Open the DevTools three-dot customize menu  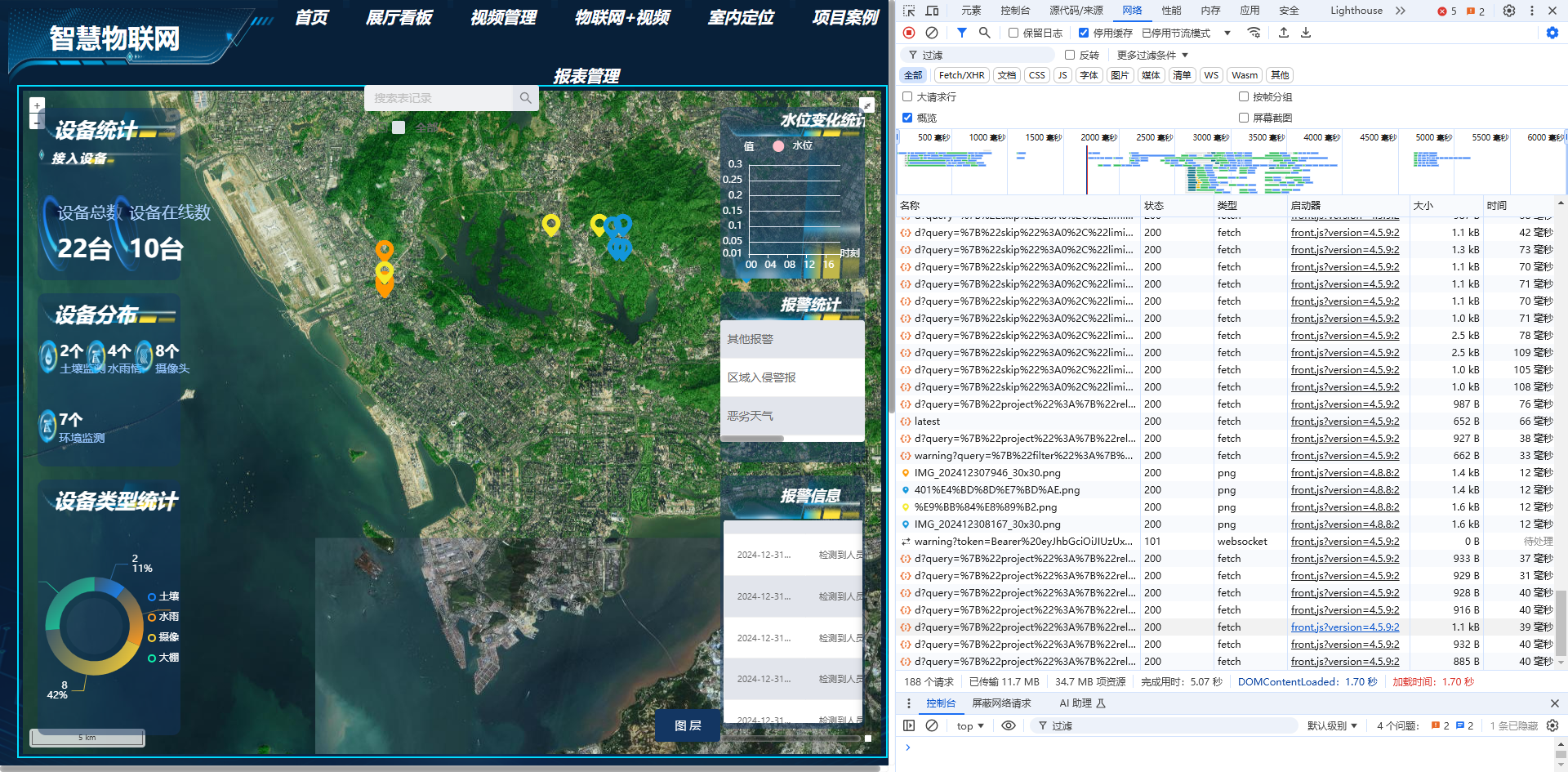coord(1531,11)
